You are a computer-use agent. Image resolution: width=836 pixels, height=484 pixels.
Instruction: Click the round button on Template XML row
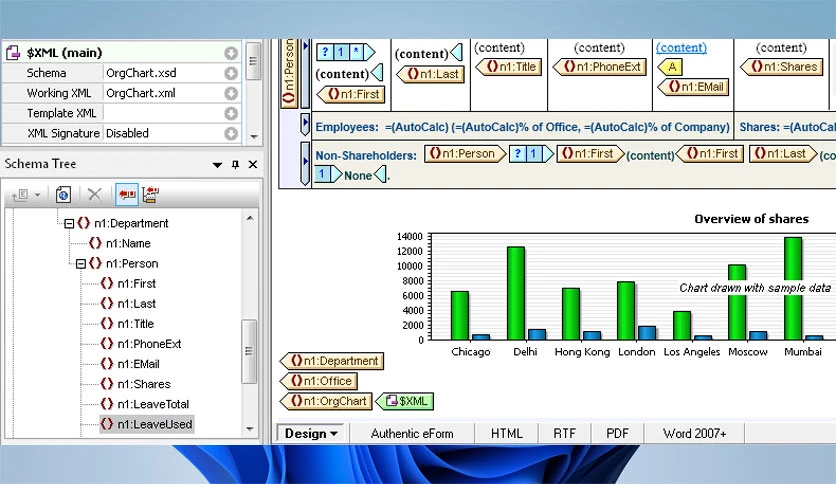pyautogui.click(x=231, y=114)
